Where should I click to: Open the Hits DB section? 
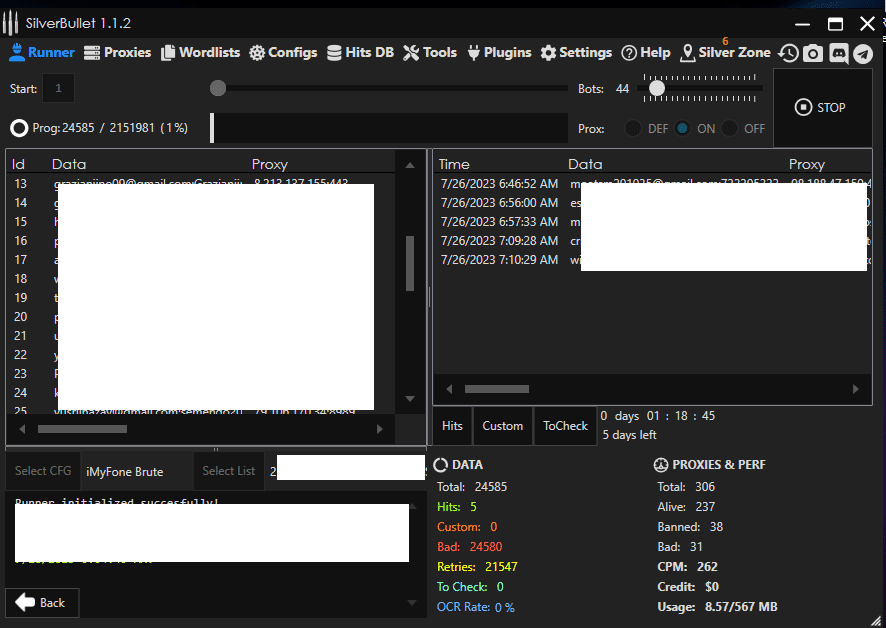(360, 52)
